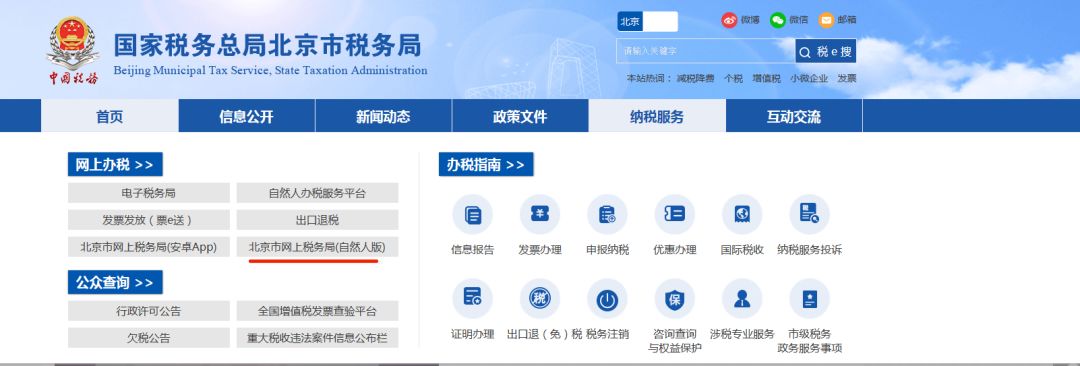
Task: Open the 信息公开 menu
Action: click(247, 116)
